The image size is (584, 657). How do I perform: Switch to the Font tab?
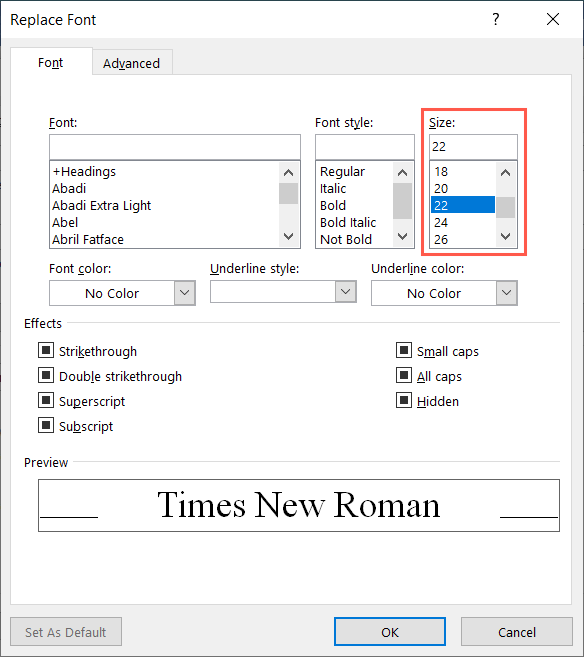pyautogui.click(x=51, y=62)
